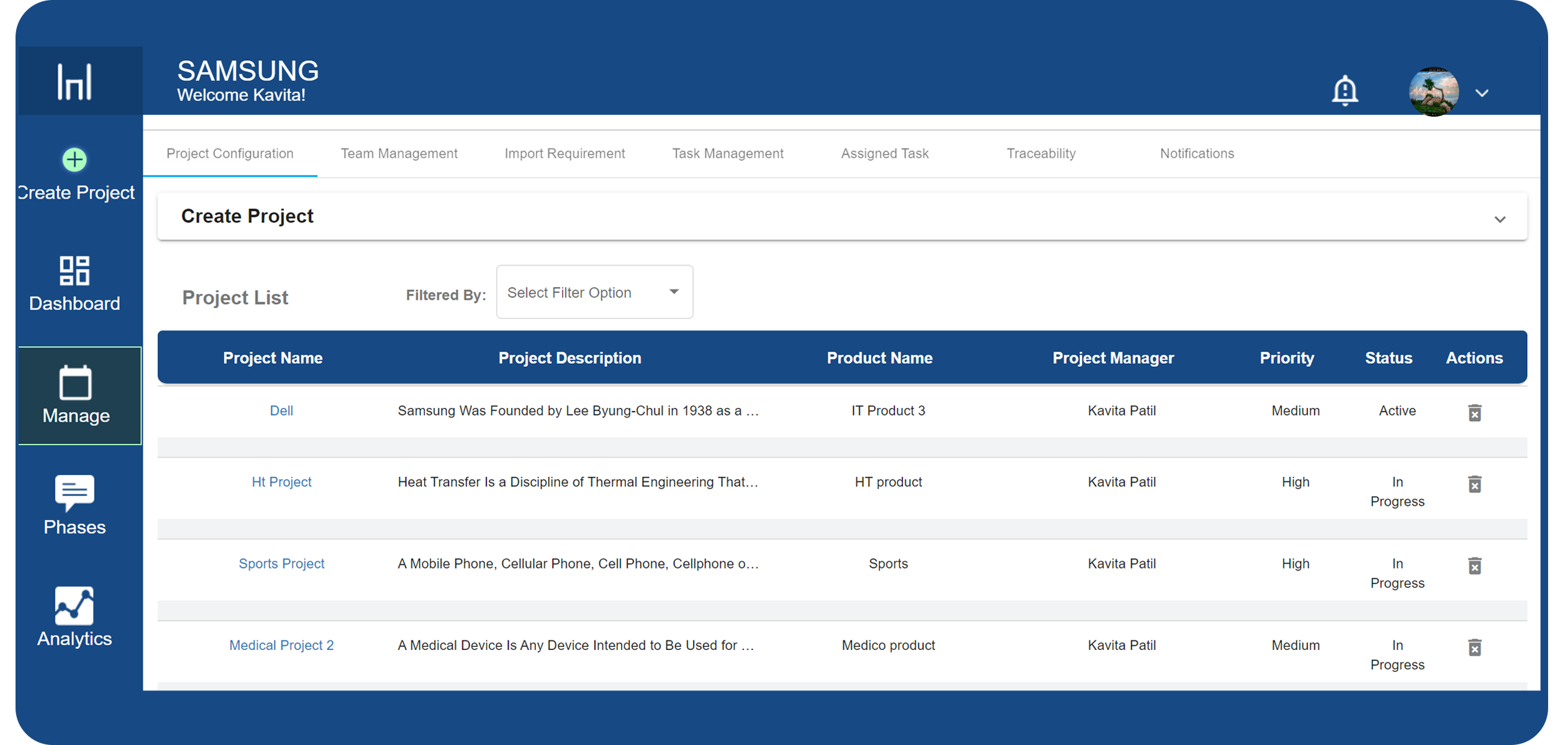Screen dimensions: 1568x745
Task: Click the notification bell icon
Action: point(1344,91)
